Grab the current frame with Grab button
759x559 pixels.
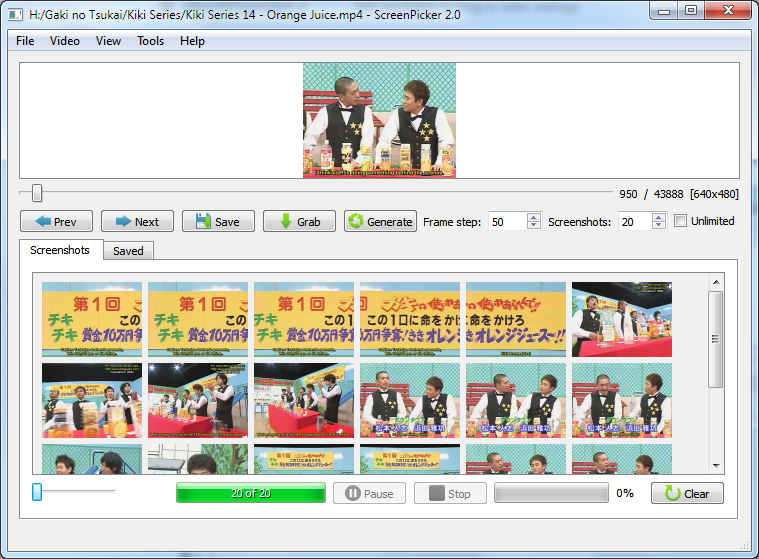(299, 221)
